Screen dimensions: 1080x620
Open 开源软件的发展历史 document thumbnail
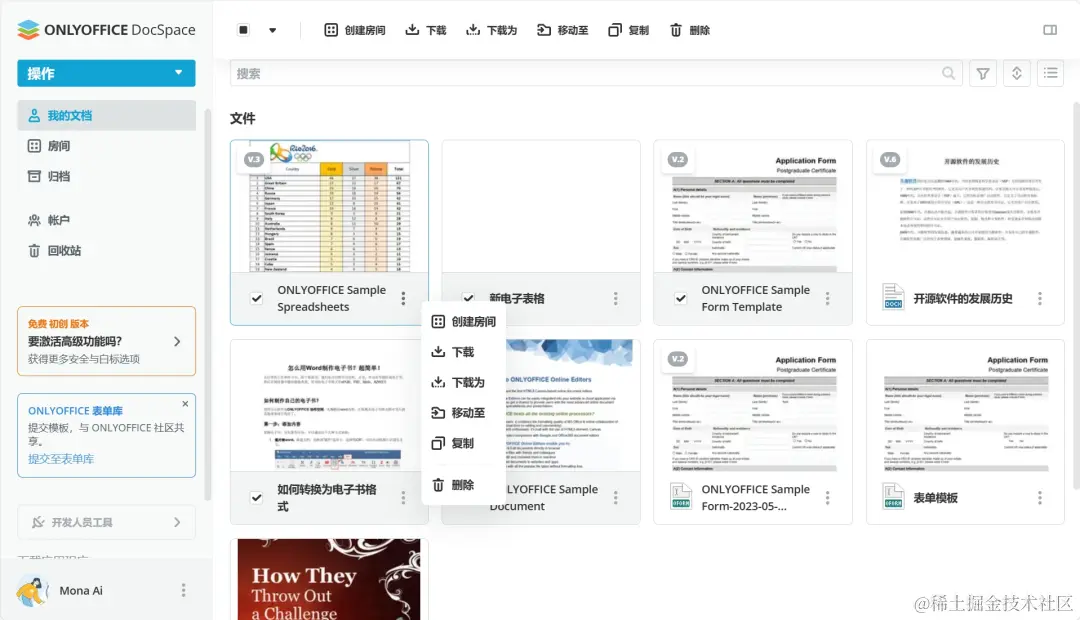point(965,207)
